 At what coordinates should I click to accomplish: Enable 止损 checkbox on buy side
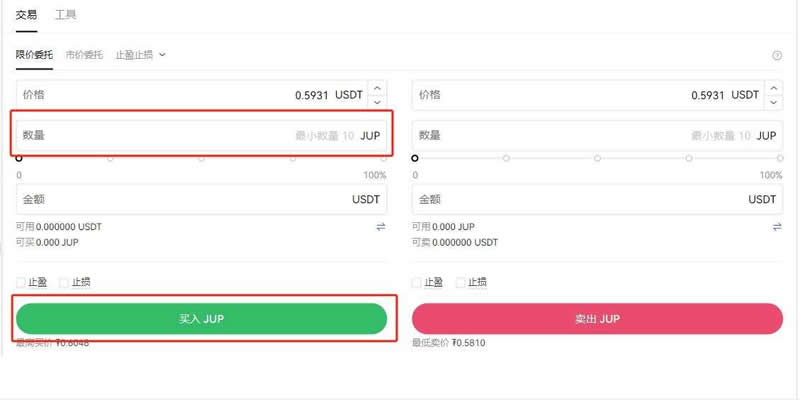coord(64,282)
